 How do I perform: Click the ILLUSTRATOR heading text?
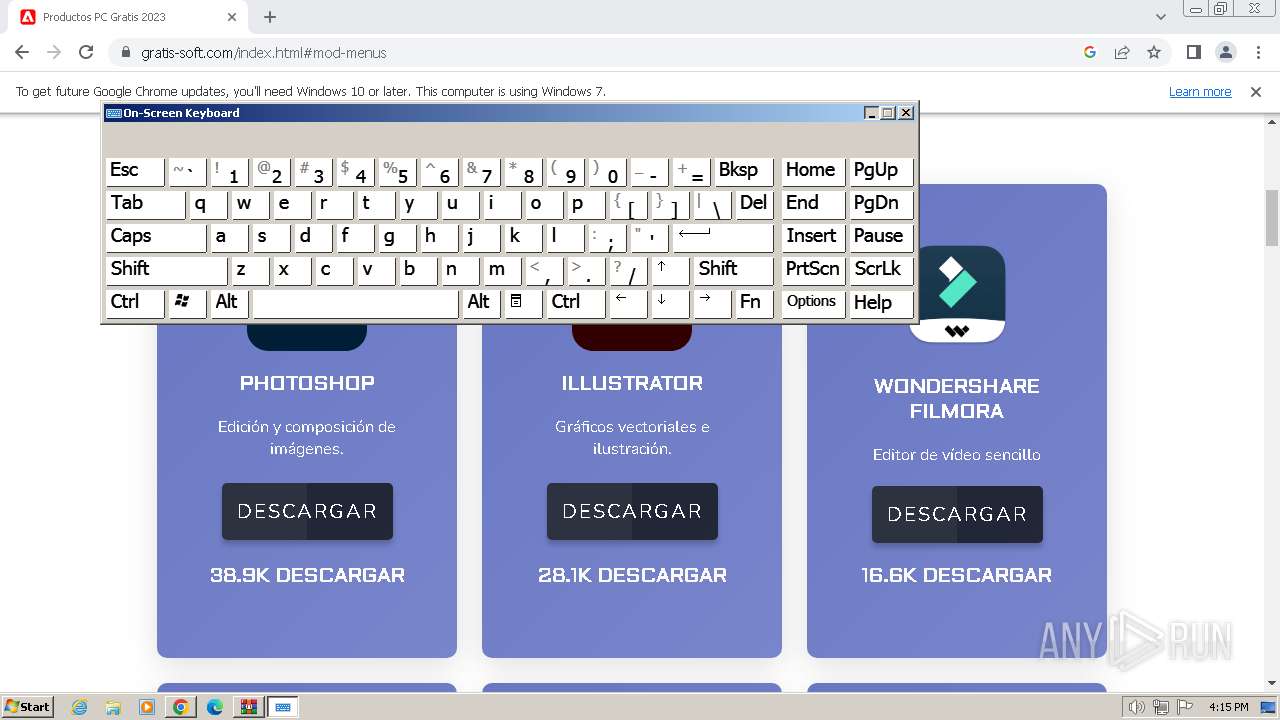[x=632, y=383]
